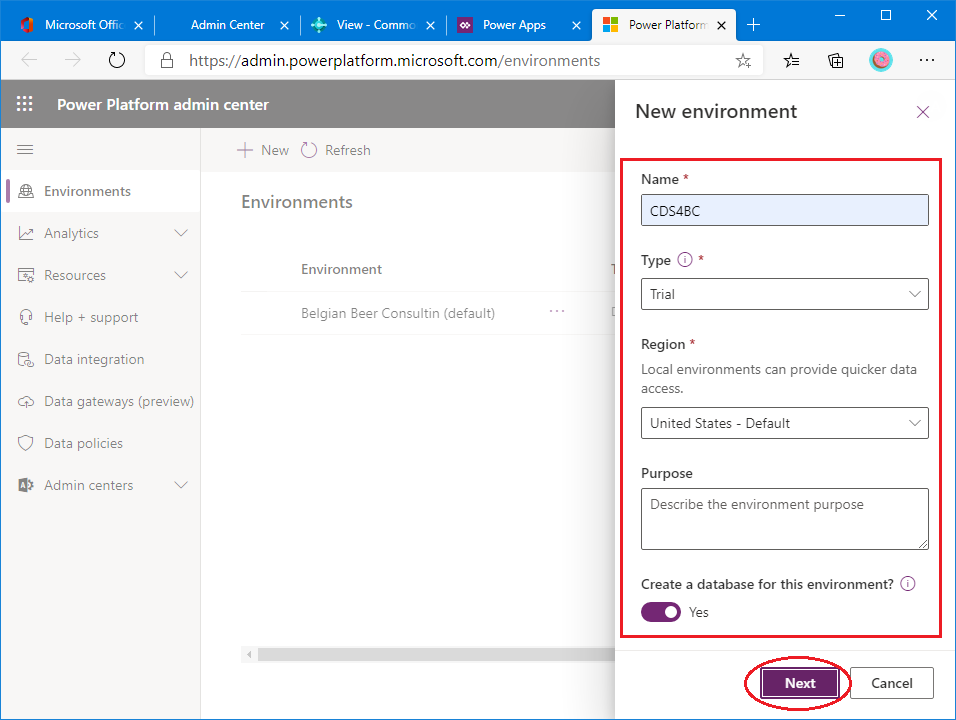Open more options for Belgian Beer Consultin

(x=557, y=312)
